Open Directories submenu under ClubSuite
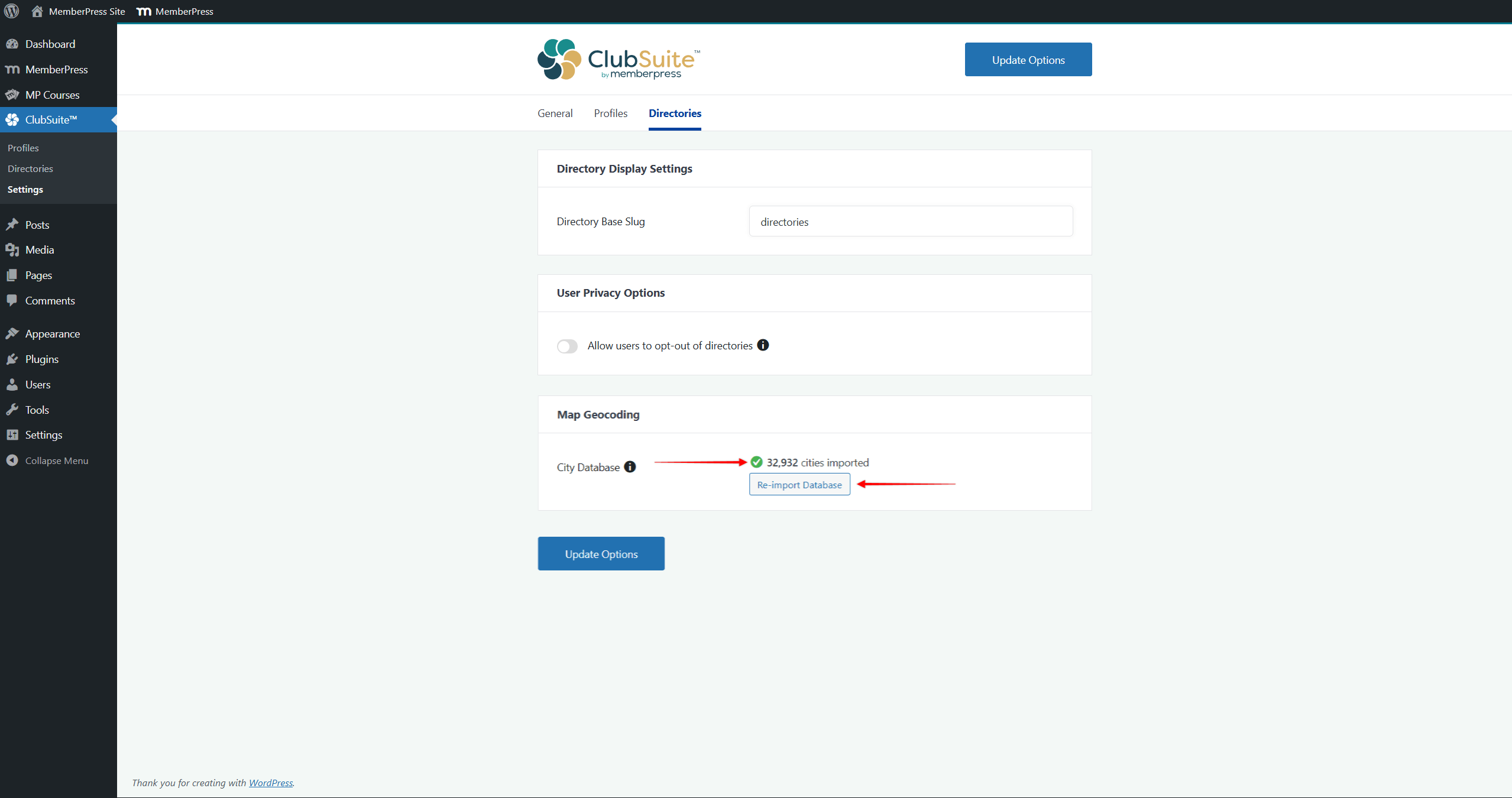This screenshot has height=798, width=1512. coord(30,168)
